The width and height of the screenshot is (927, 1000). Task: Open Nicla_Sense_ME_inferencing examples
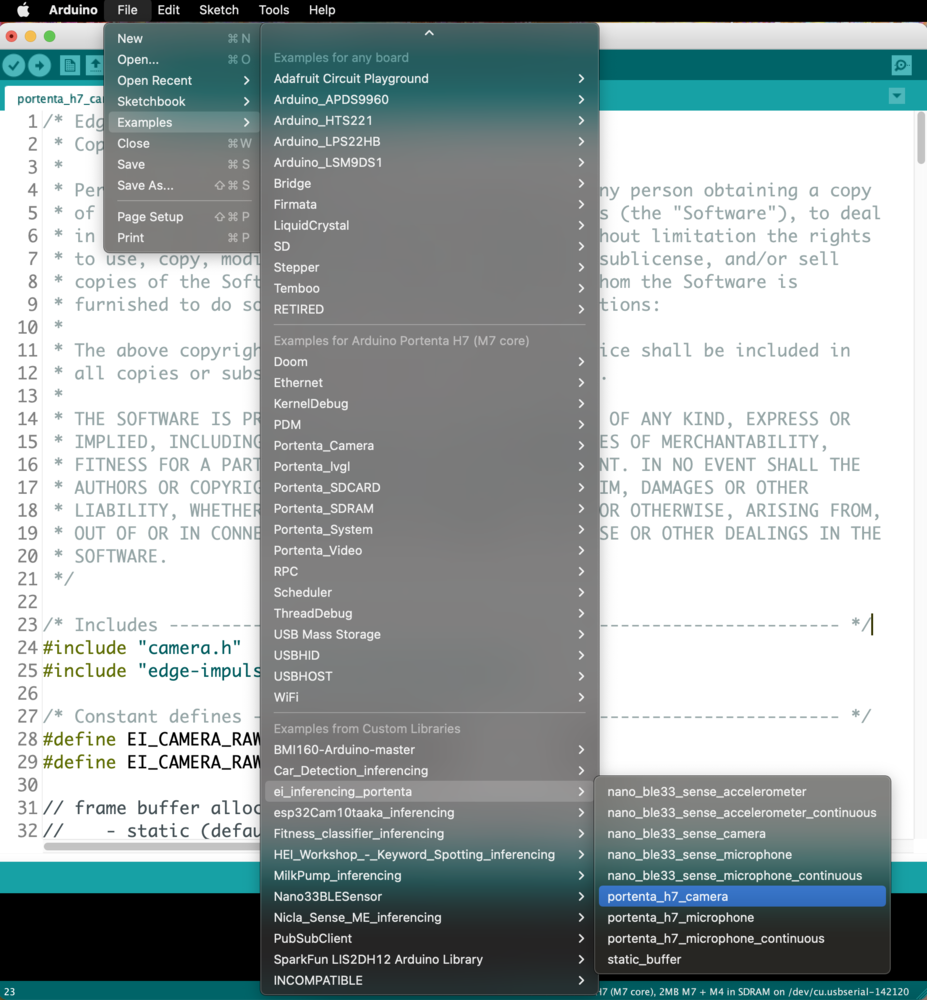429,918
